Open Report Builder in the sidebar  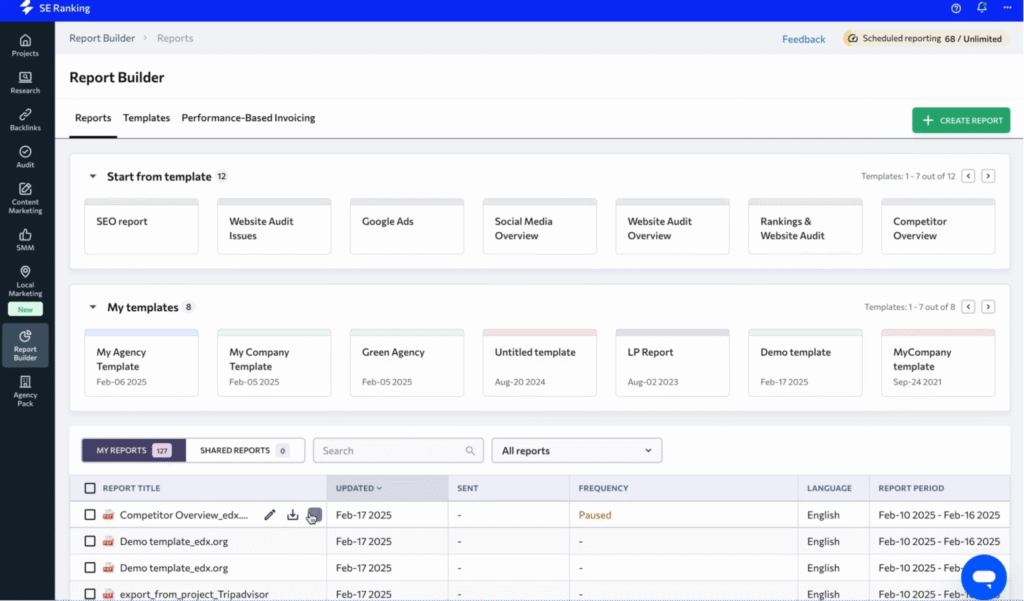pyautogui.click(x=25, y=345)
